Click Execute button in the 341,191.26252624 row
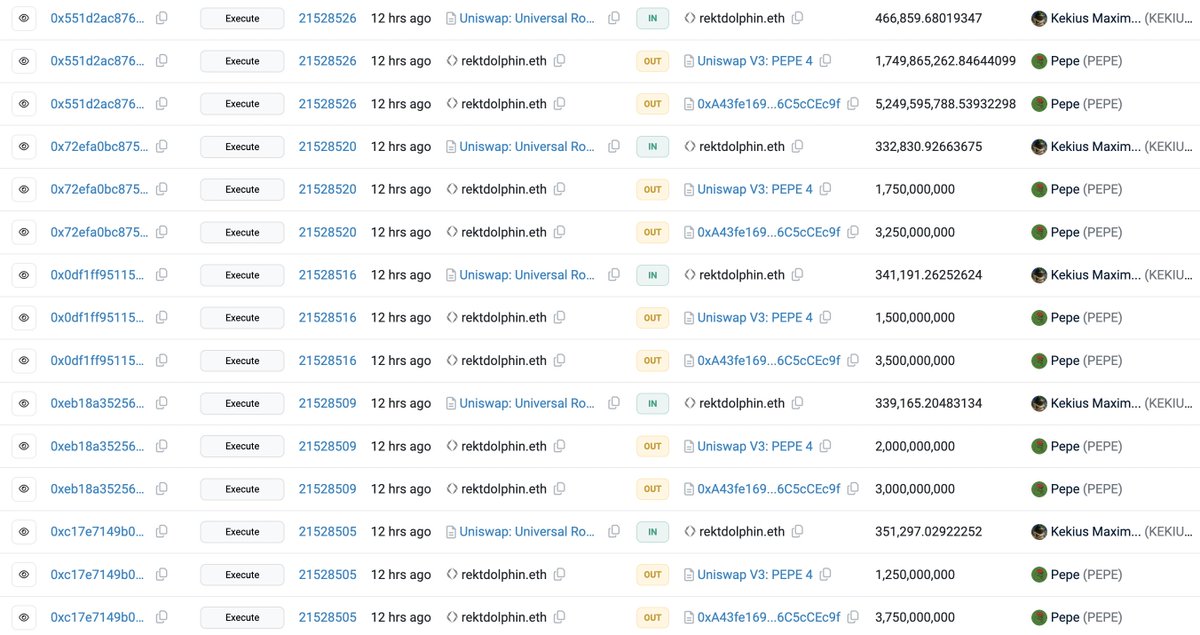 242,275
